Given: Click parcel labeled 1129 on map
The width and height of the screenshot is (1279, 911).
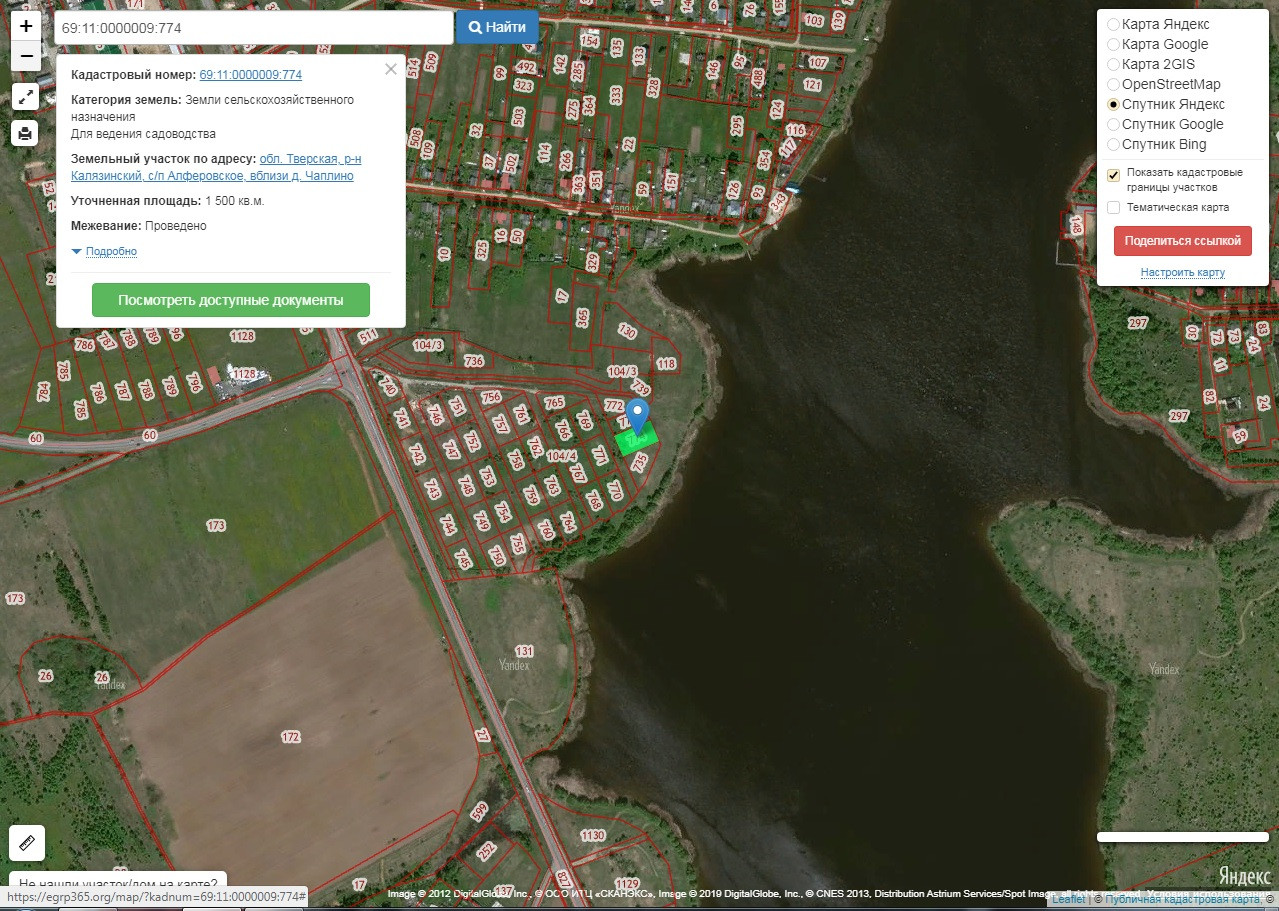Looking at the screenshot, I should [x=628, y=883].
